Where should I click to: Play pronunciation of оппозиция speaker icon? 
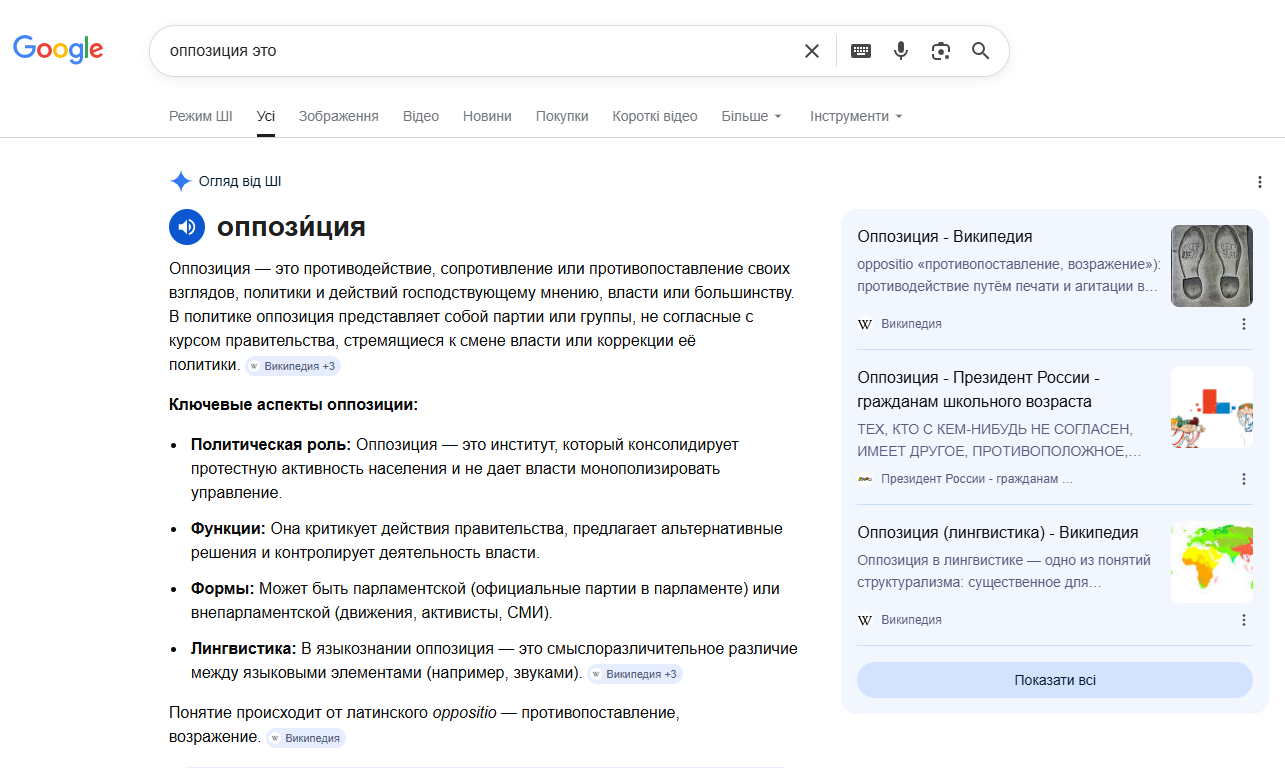pos(187,227)
